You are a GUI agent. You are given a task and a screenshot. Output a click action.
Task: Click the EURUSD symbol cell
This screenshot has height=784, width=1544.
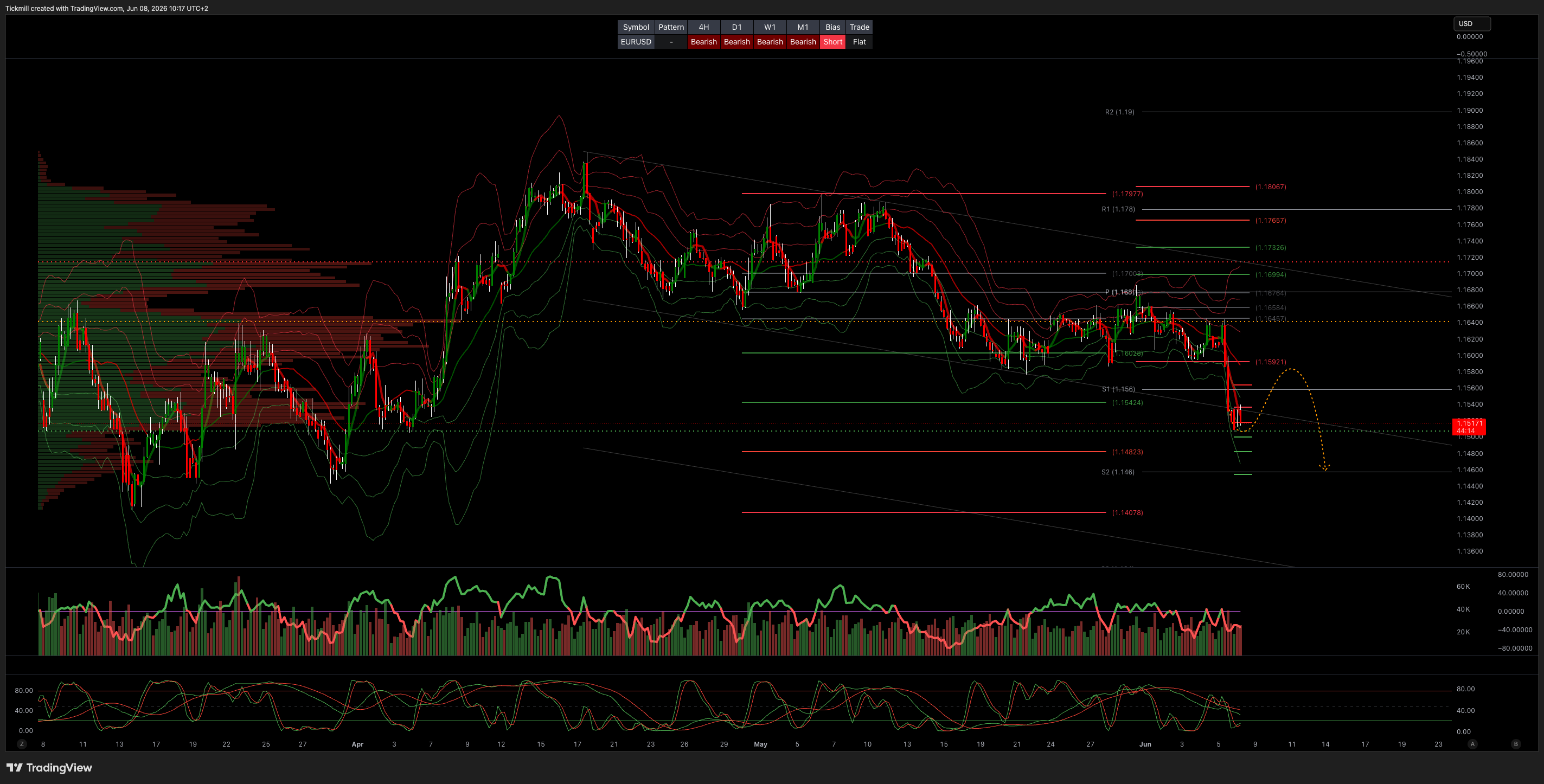point(636,42)
